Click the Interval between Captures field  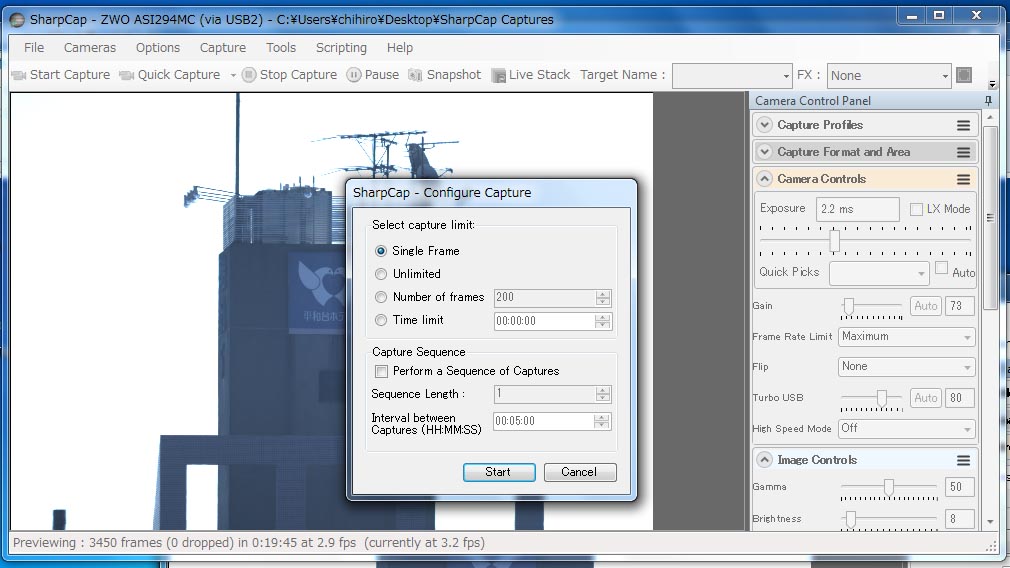pos(544,421)
